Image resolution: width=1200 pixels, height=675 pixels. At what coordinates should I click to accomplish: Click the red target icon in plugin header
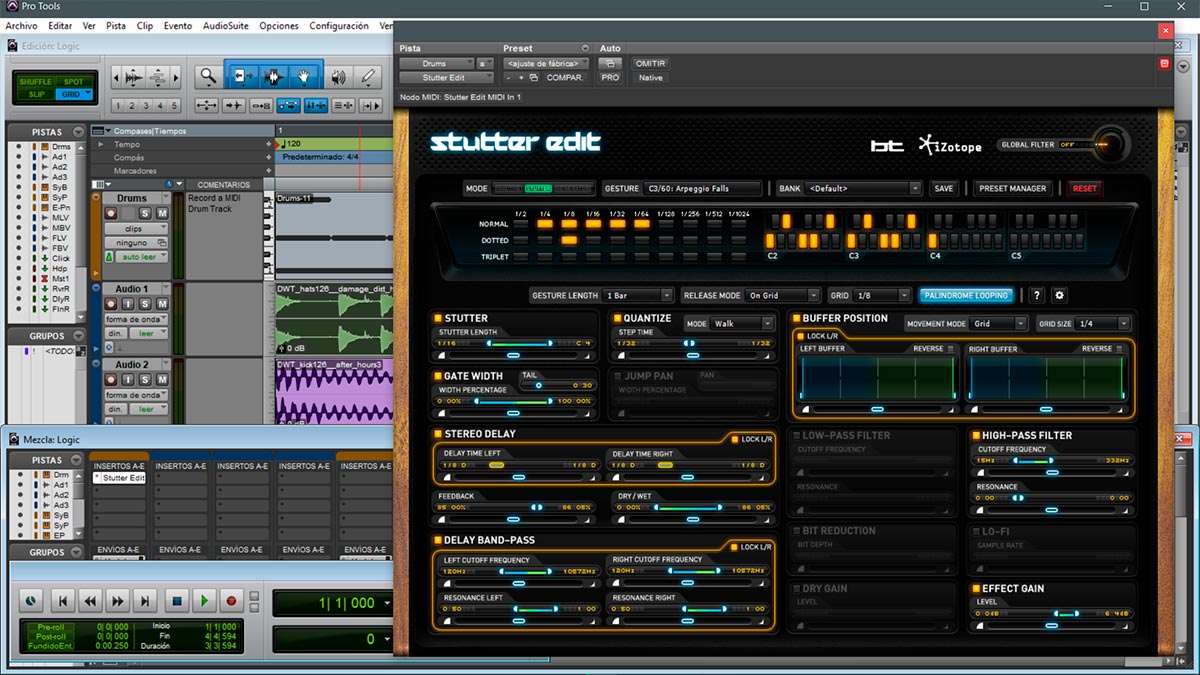tap(1164, 64)
